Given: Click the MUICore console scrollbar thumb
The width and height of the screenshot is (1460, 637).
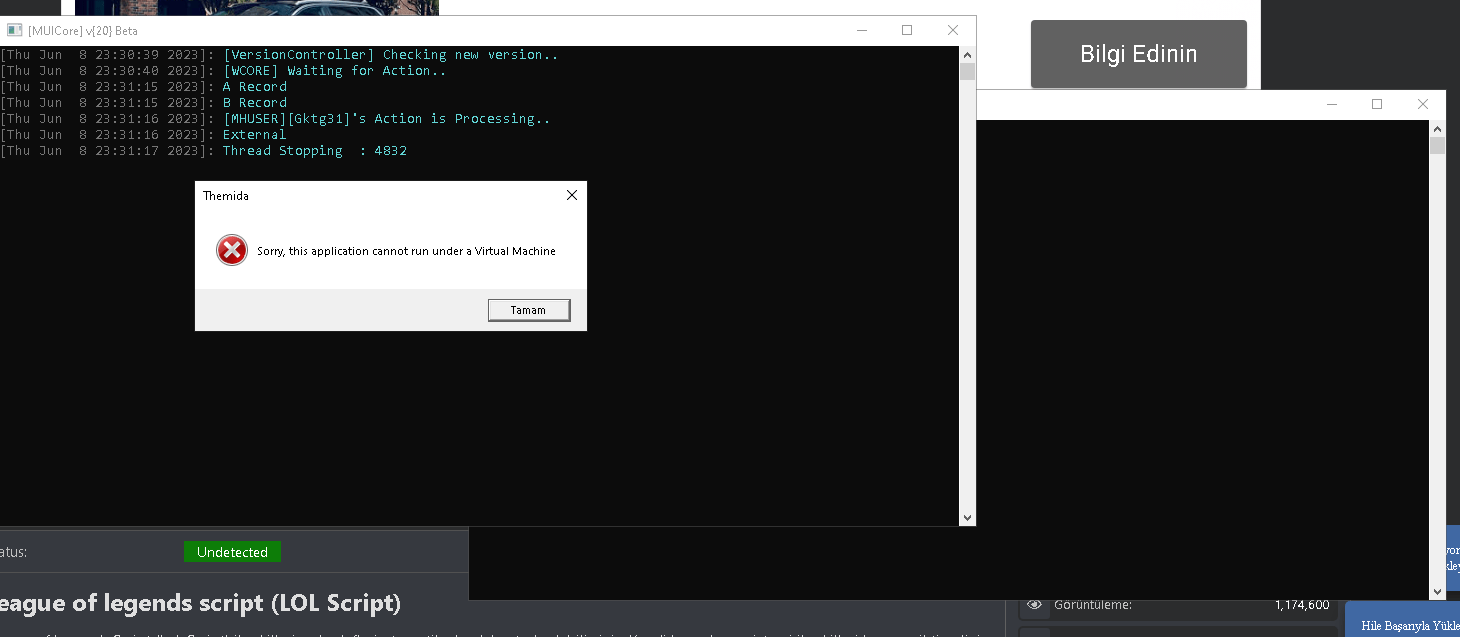Looking at the screenshot, I should point(967,71).
